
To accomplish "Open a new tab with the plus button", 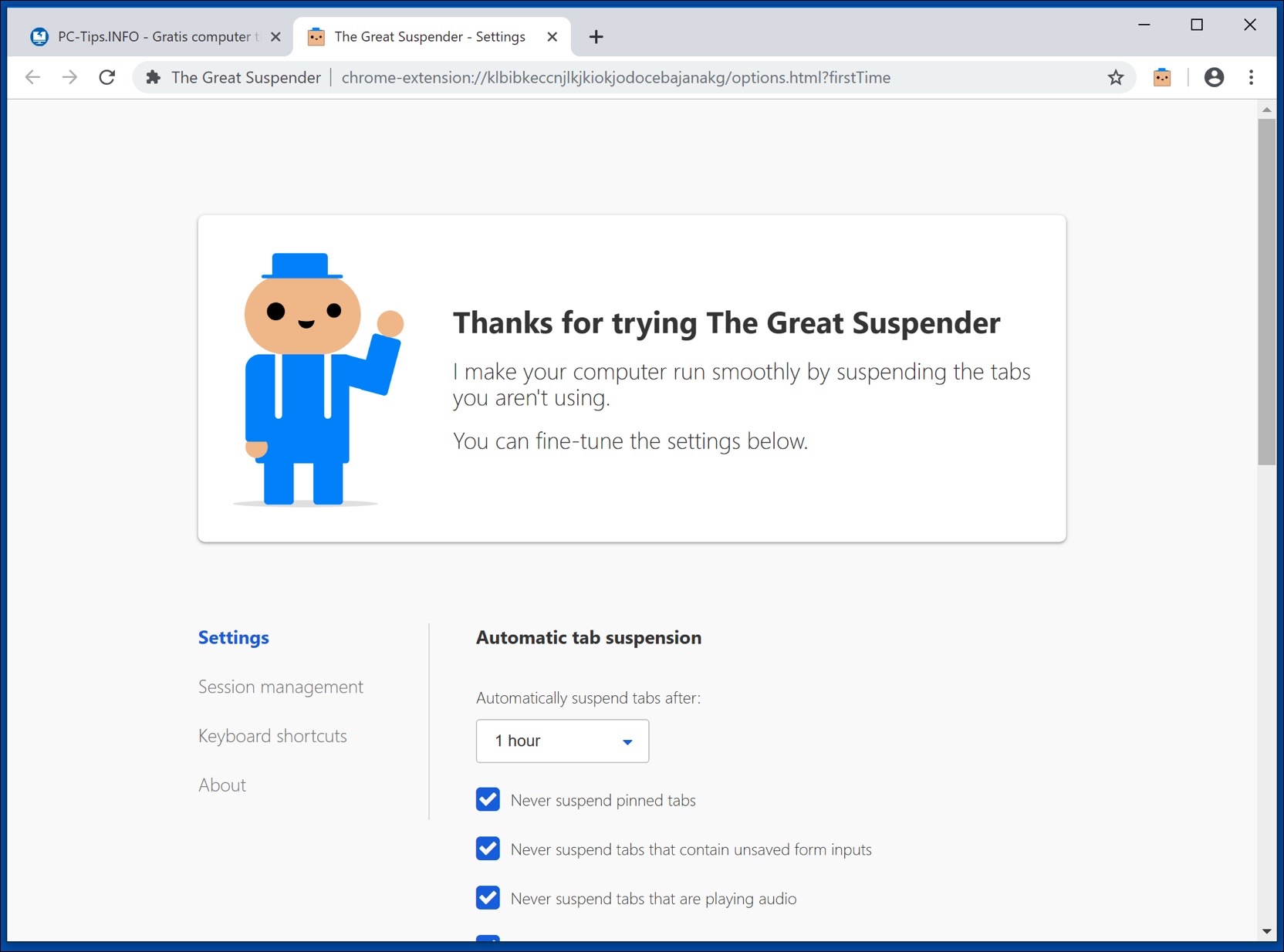I will 596,37.
